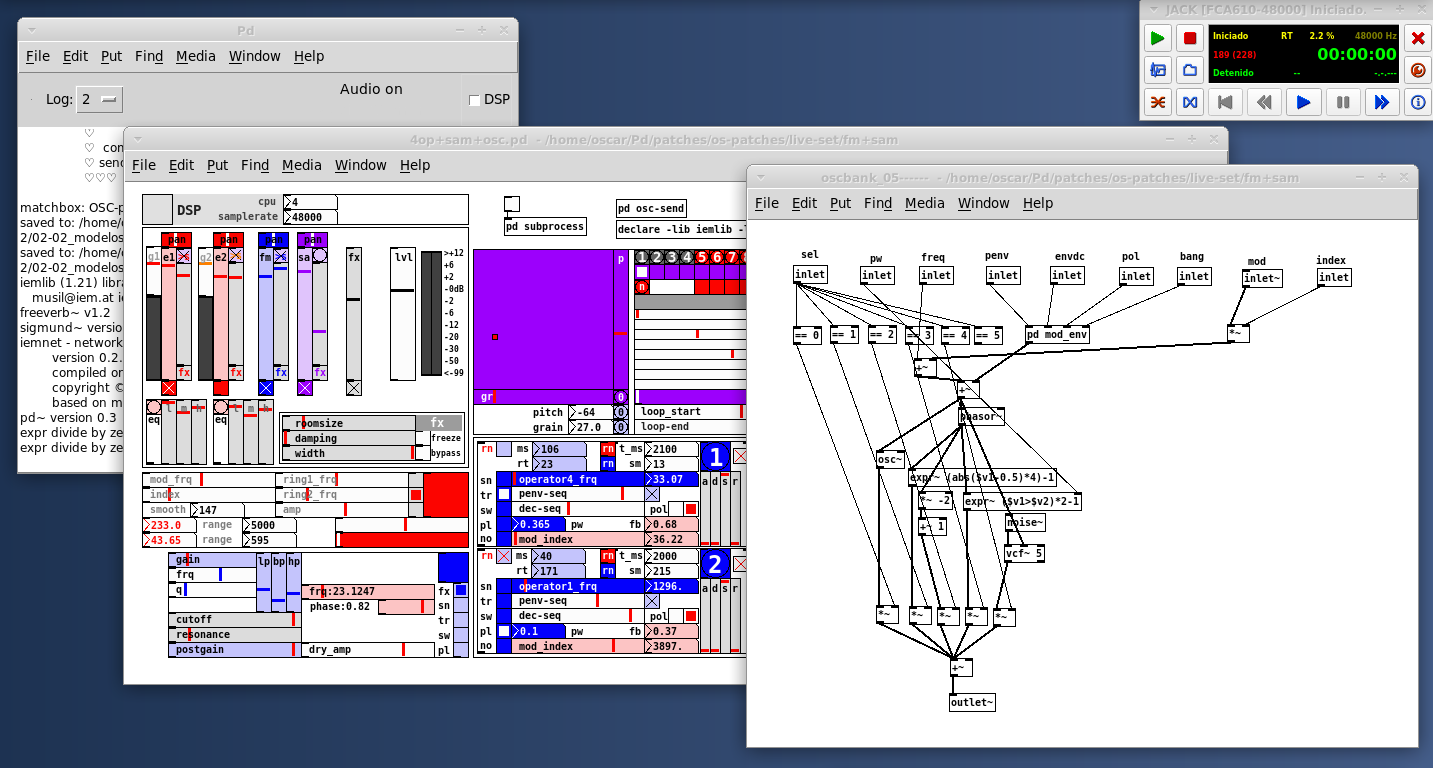Click the roomsize slider
Viewport: 1433px width, 768px height.
[348, 423]
